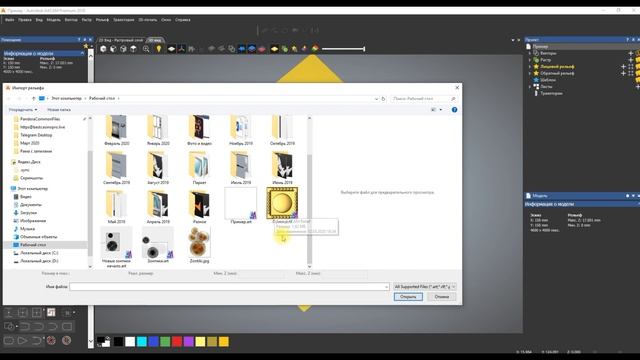Click the Имя файла input field
Screen dimensions: 640x360
point(229,287)
